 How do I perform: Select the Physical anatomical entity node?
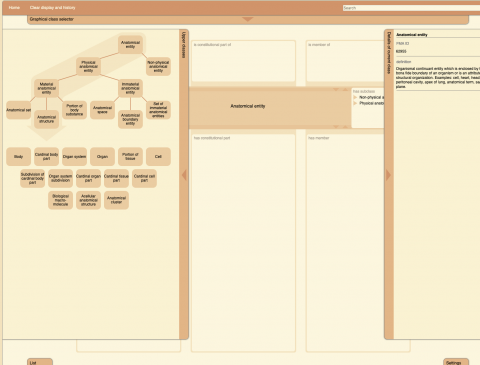[x=88, y=66]
